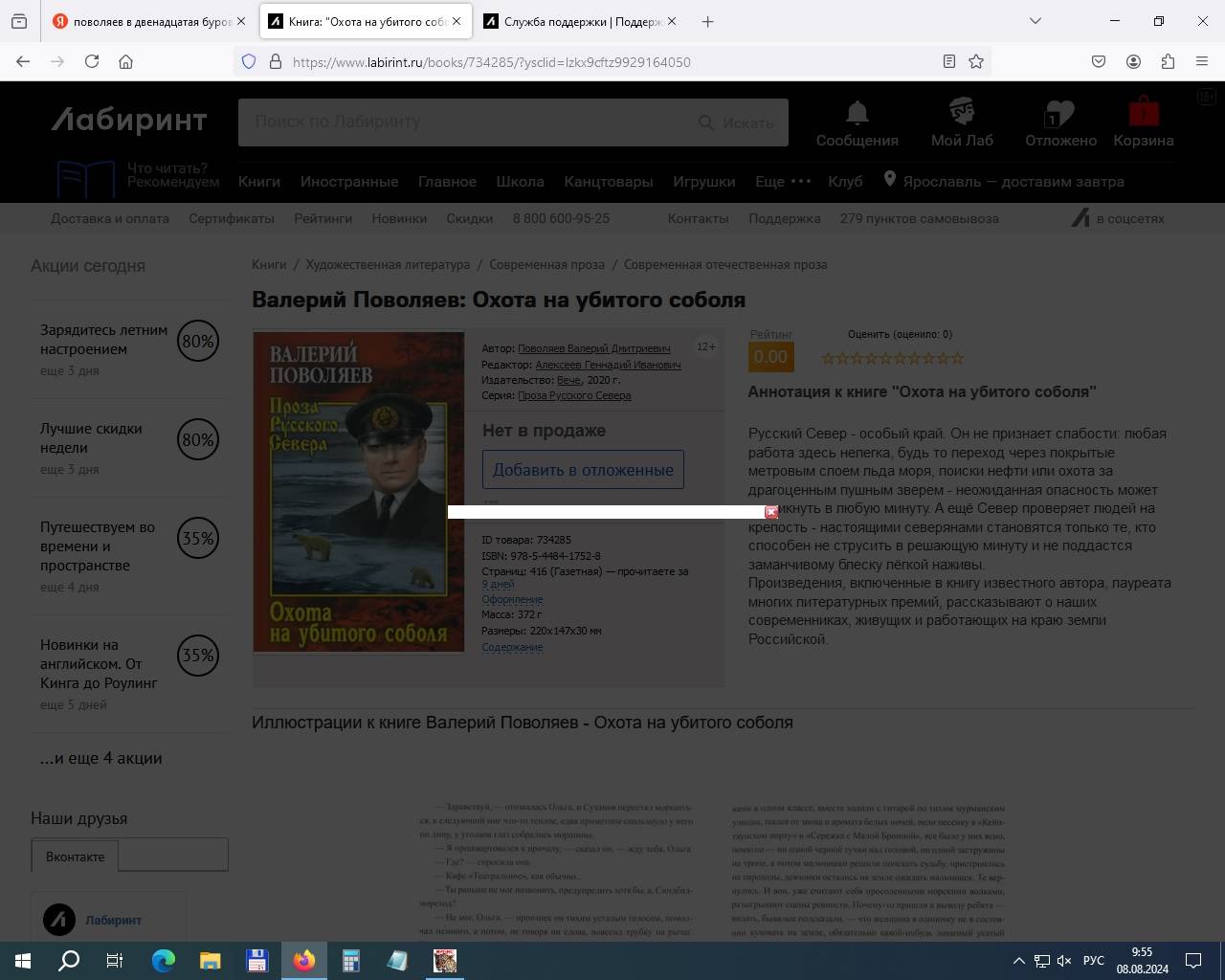
Task: Open Сертификаты link
Action: point(232,218)
